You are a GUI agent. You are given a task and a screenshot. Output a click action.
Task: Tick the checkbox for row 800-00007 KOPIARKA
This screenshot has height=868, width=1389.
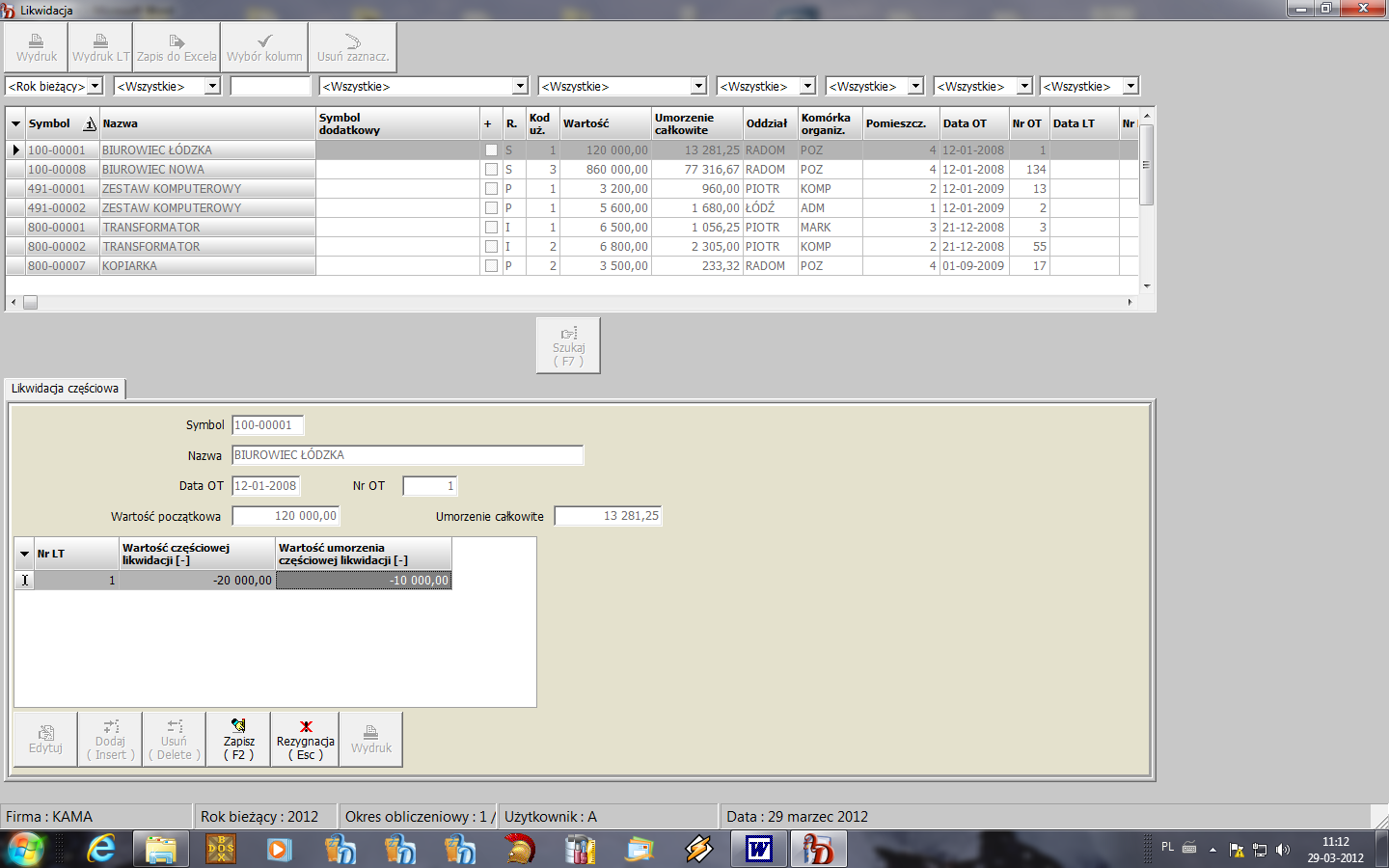pos(491,266)
